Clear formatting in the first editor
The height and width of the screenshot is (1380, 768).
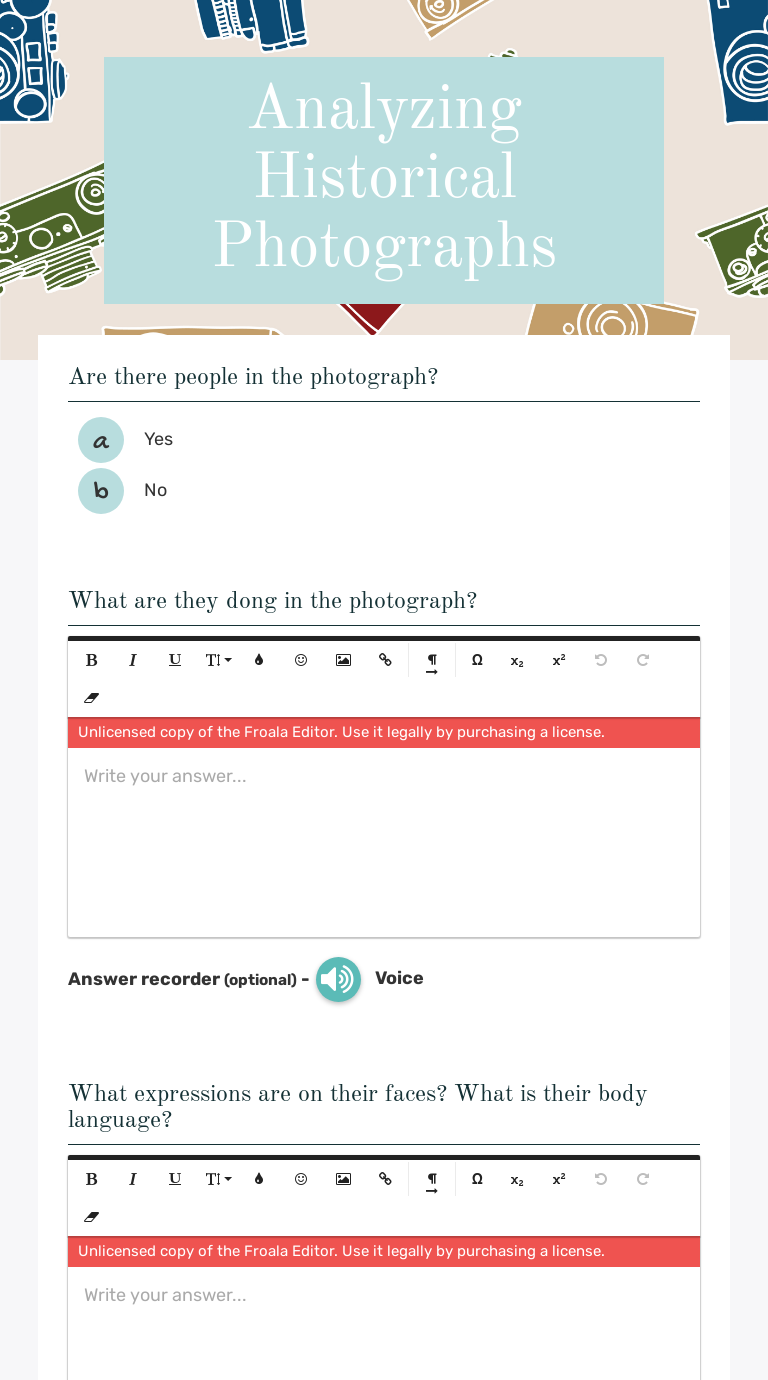pos(92,698)
